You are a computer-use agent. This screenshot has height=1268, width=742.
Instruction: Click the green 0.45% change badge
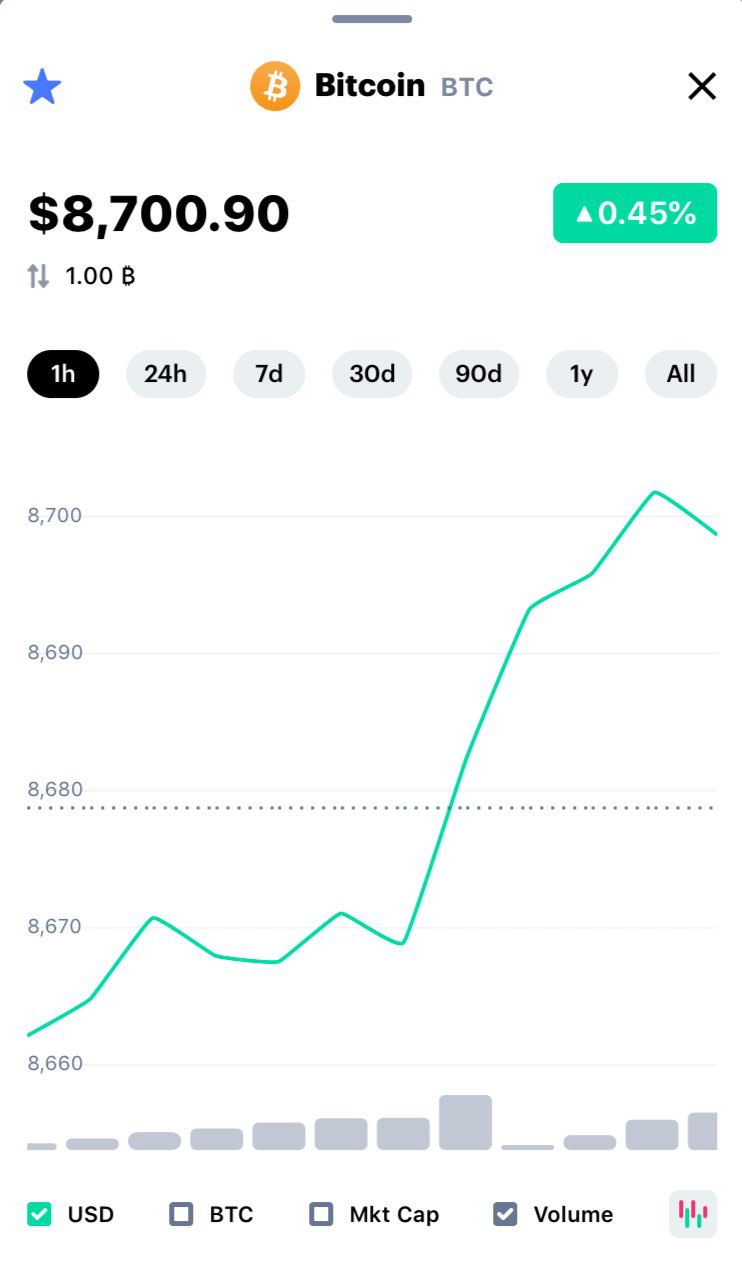click(x=635, y=213)
